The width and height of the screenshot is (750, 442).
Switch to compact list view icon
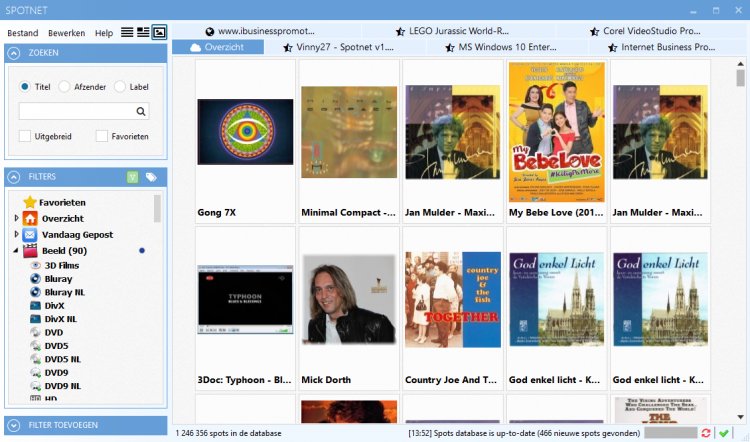pyautogui.click(x=127, y=32)
